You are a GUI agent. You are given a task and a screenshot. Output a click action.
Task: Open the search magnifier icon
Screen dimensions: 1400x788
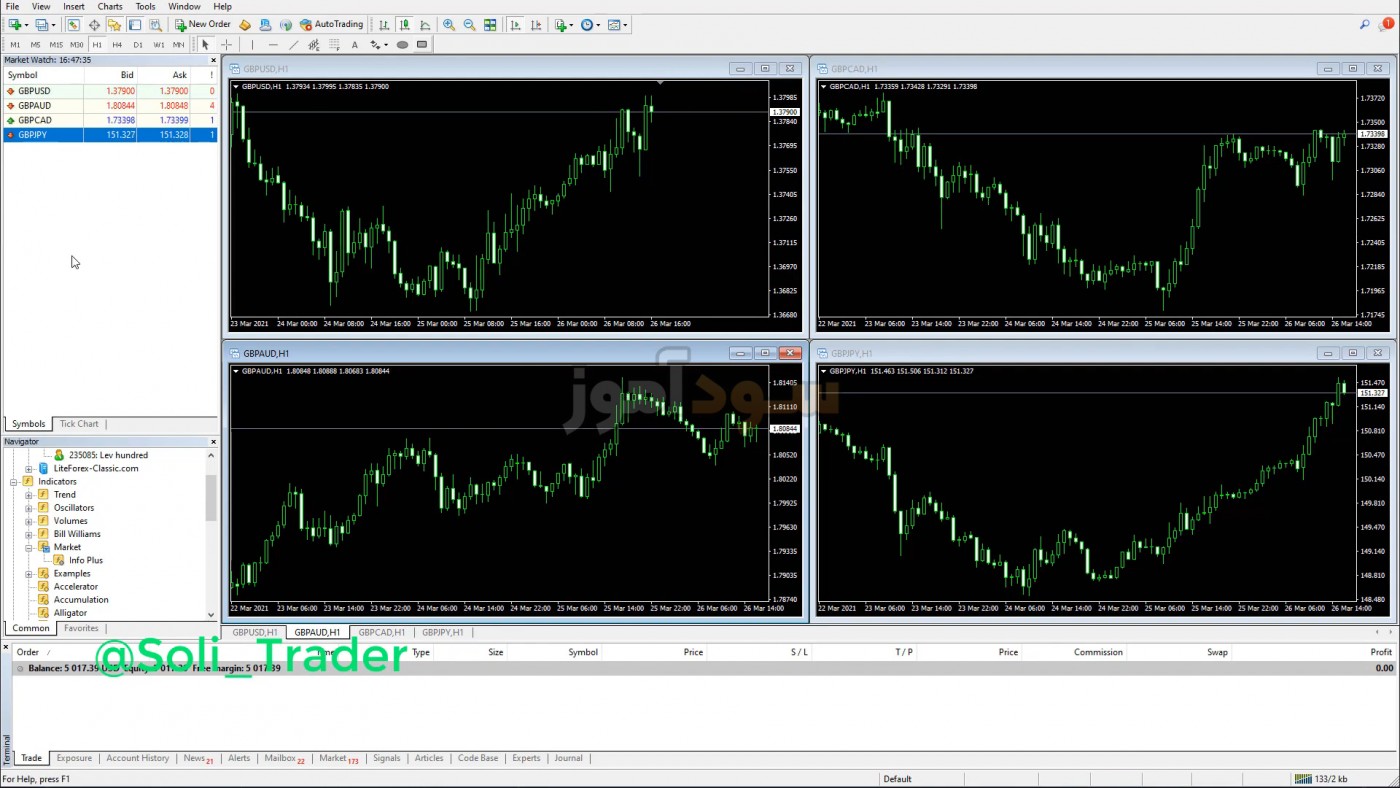coord(1364,25)
